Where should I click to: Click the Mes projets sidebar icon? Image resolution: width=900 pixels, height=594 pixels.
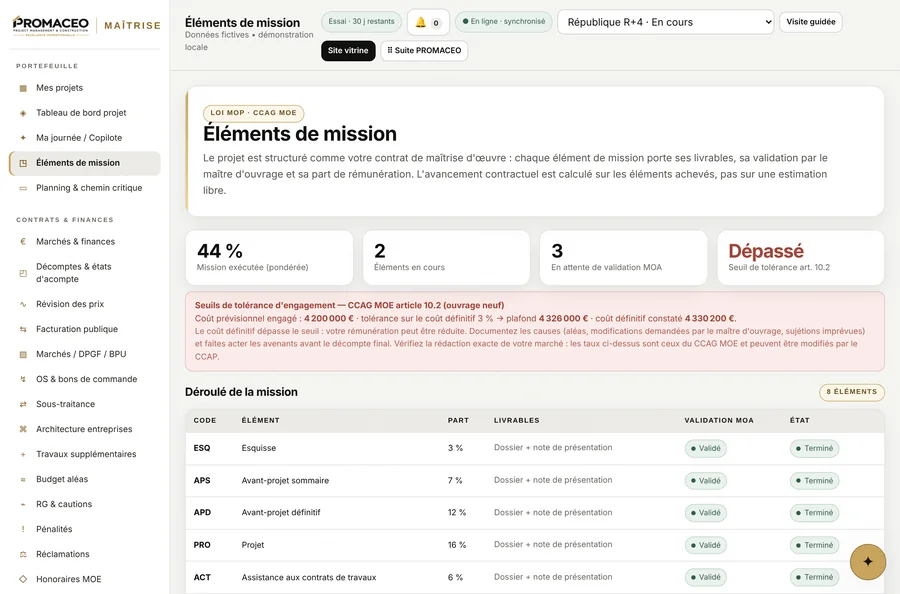[23, 88]
